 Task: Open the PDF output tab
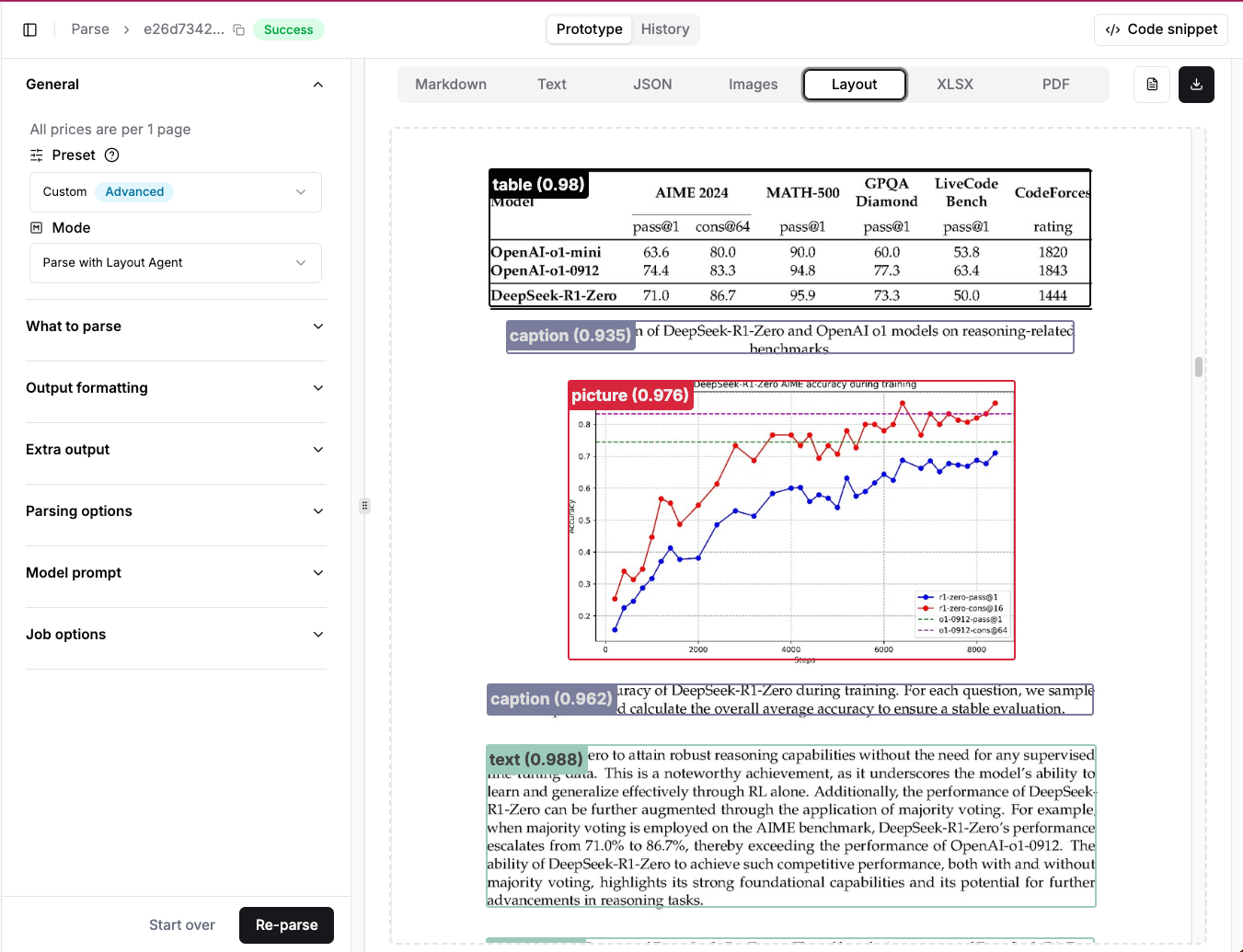point(1056,85)
